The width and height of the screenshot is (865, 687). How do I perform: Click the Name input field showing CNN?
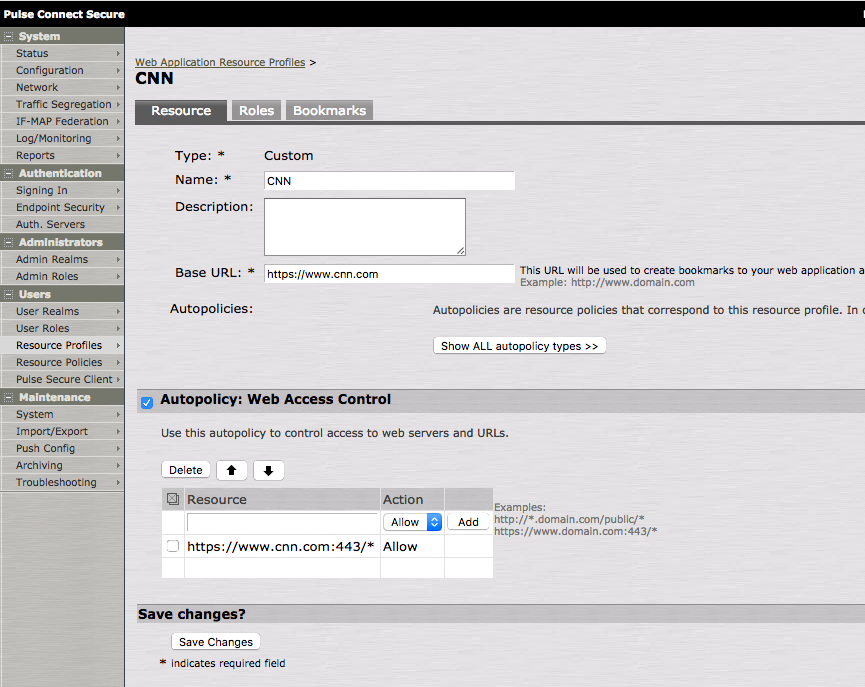[x=388, y=180]
